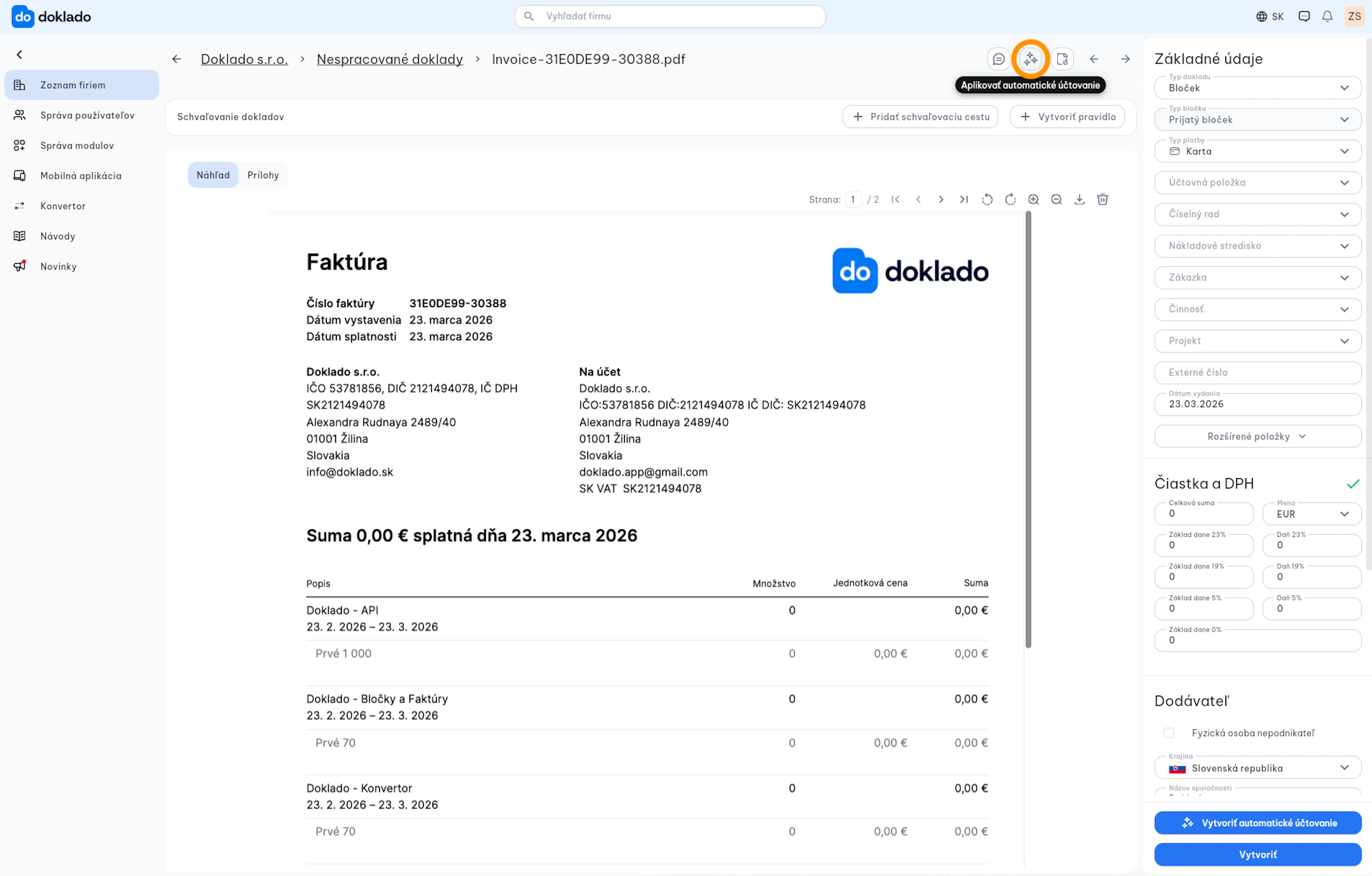Jump to first page of preview

pyautogui.click(x=896, y=199)
